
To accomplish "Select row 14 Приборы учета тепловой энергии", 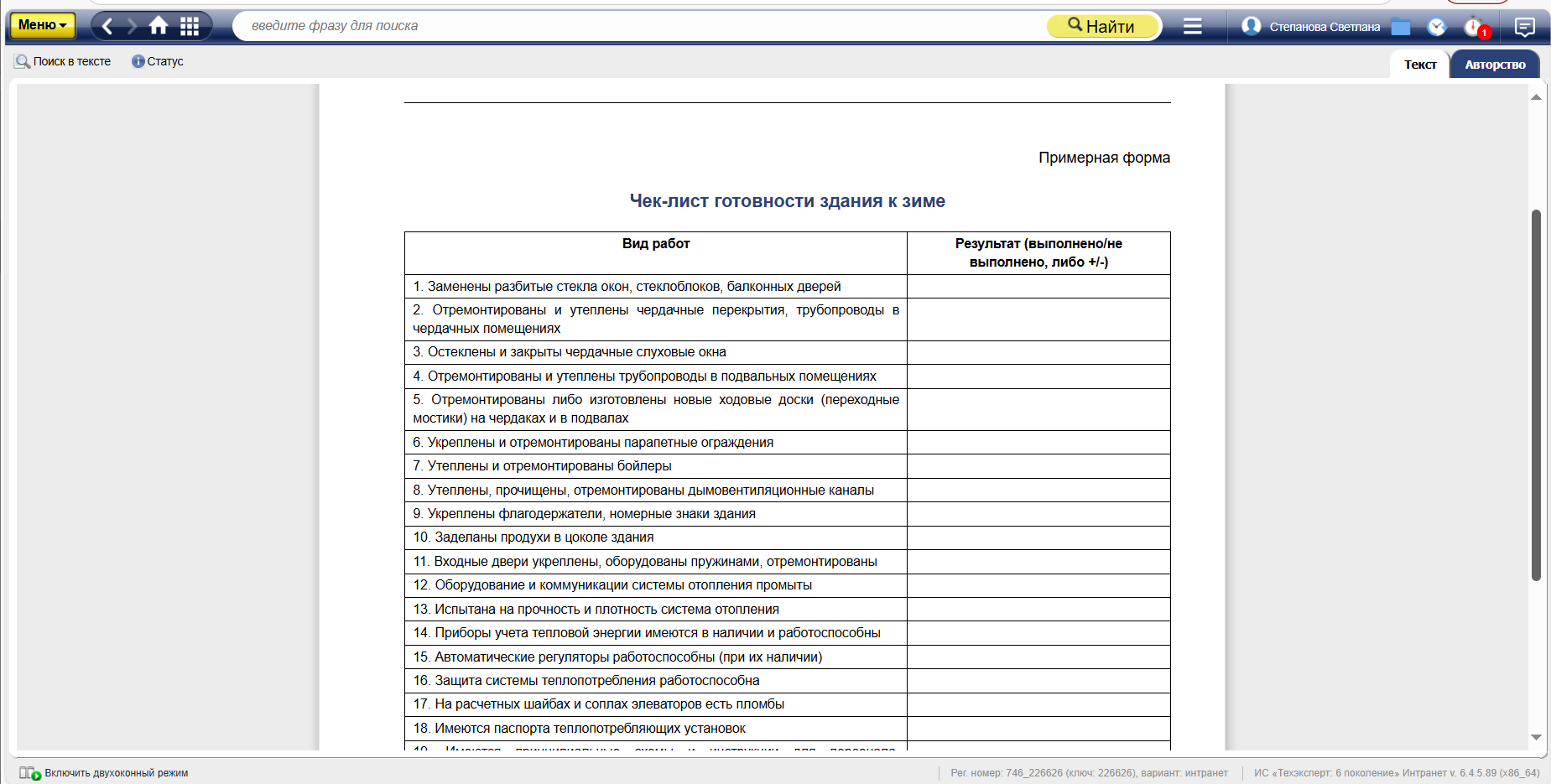I will [x=656, y=633].
